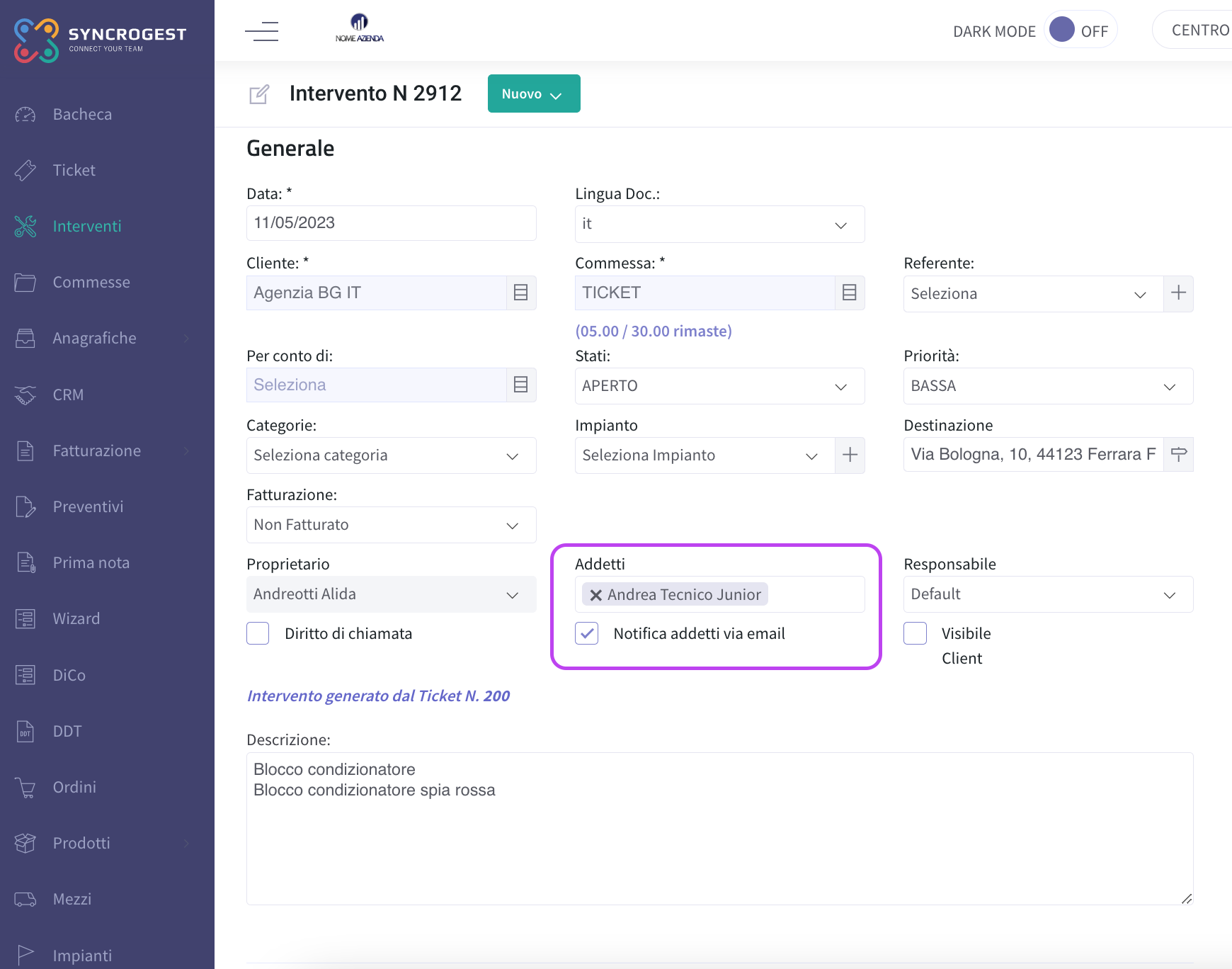Click the Destinazione signpost icon
This screenshot has height=969, width=1232.
tap(1178, 454)
